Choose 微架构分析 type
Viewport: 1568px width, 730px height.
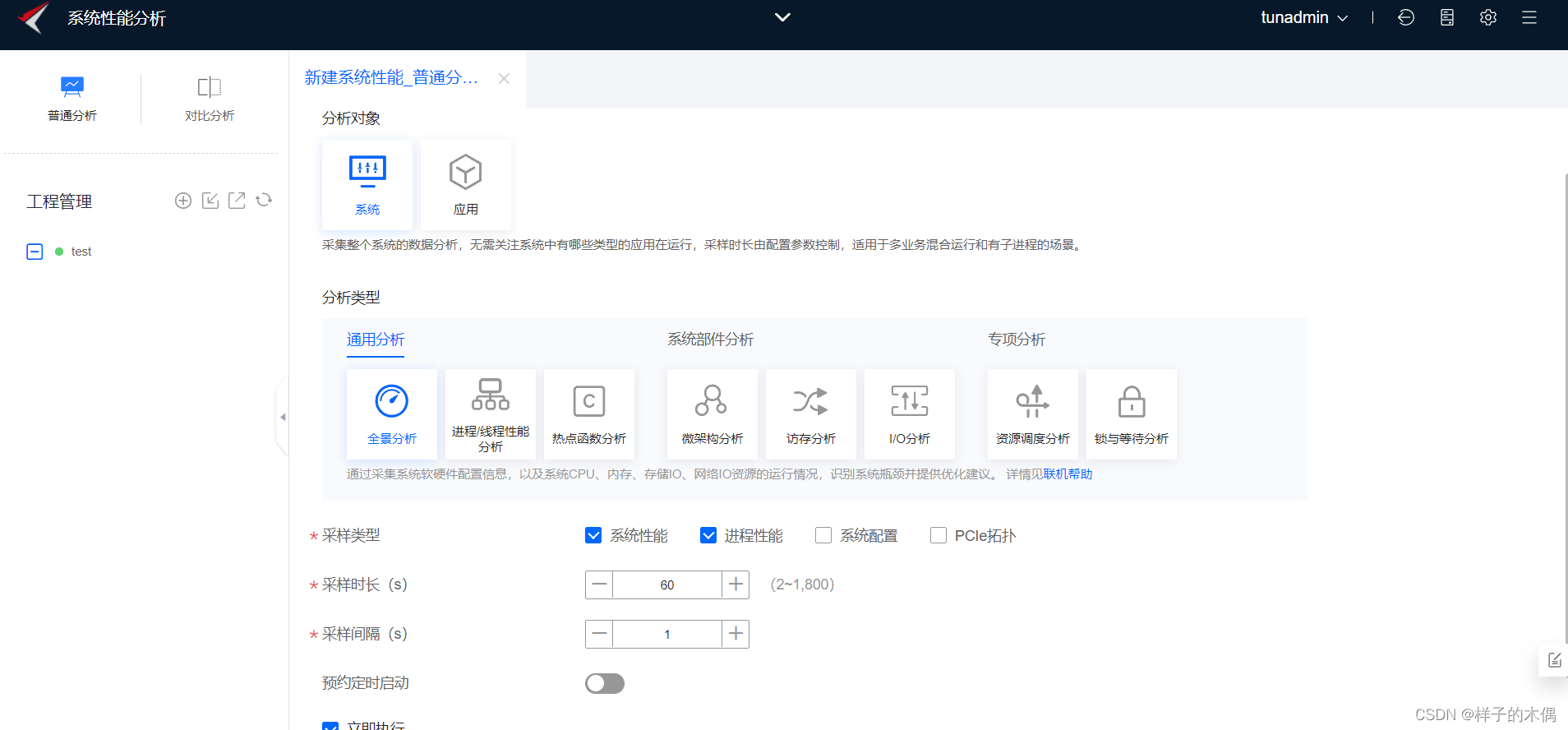tap(713, 414)
